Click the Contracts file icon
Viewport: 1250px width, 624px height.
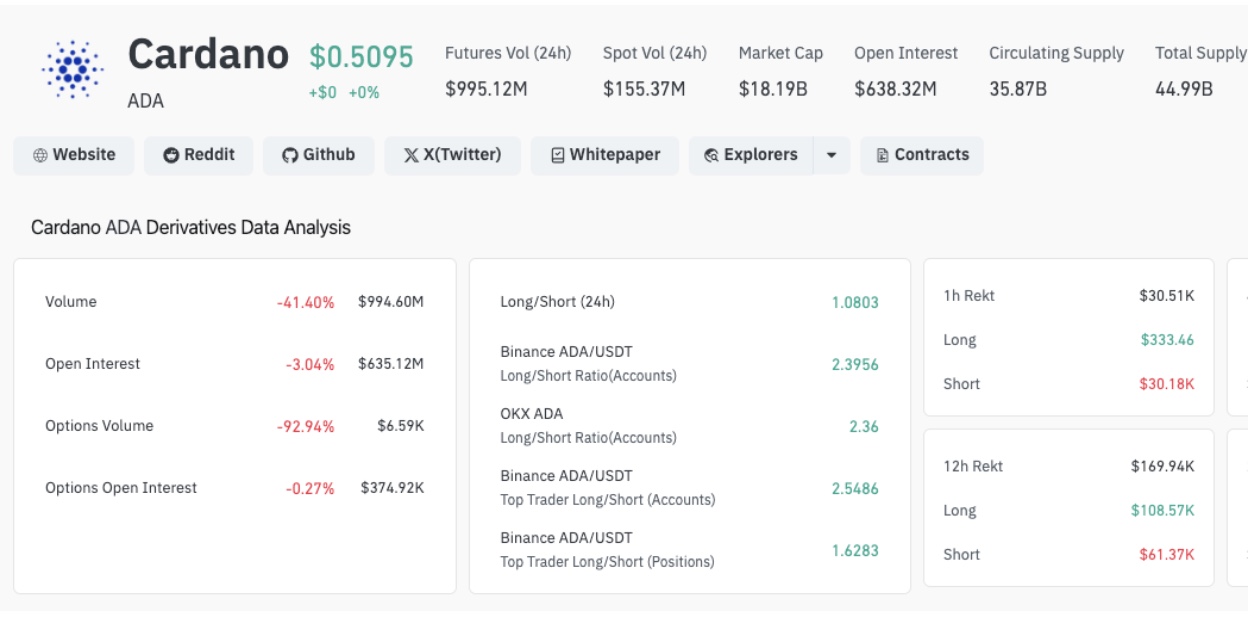(x=882, y=155)
